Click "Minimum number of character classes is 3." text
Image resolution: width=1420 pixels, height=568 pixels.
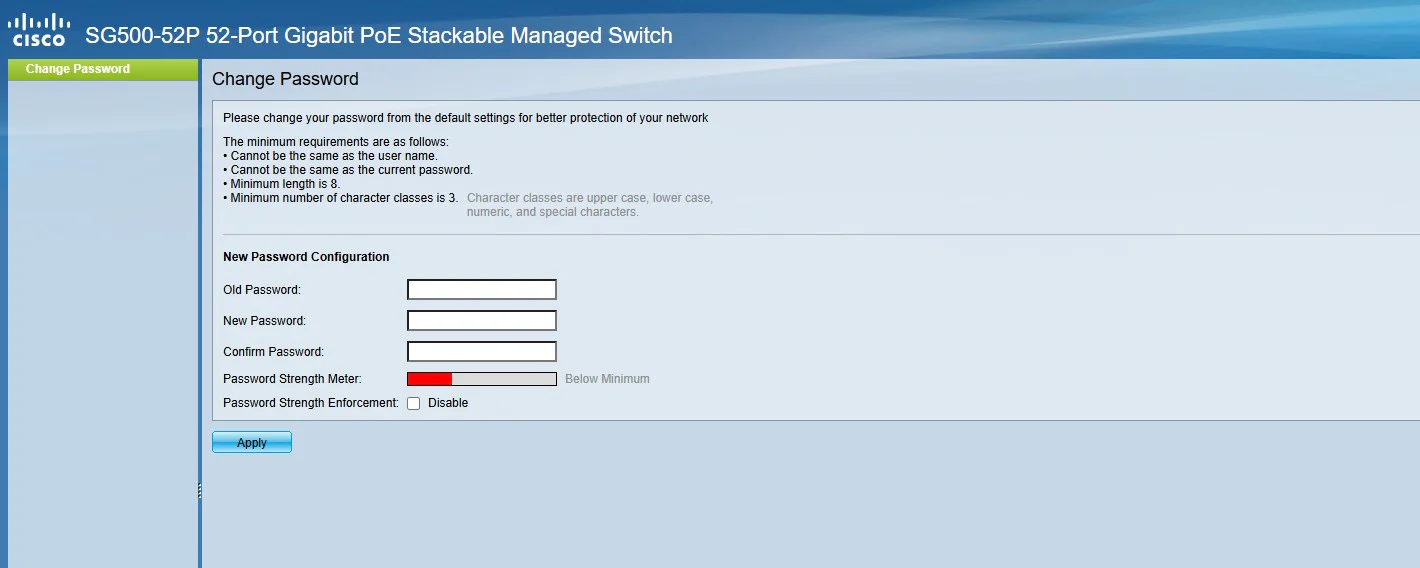340,198
